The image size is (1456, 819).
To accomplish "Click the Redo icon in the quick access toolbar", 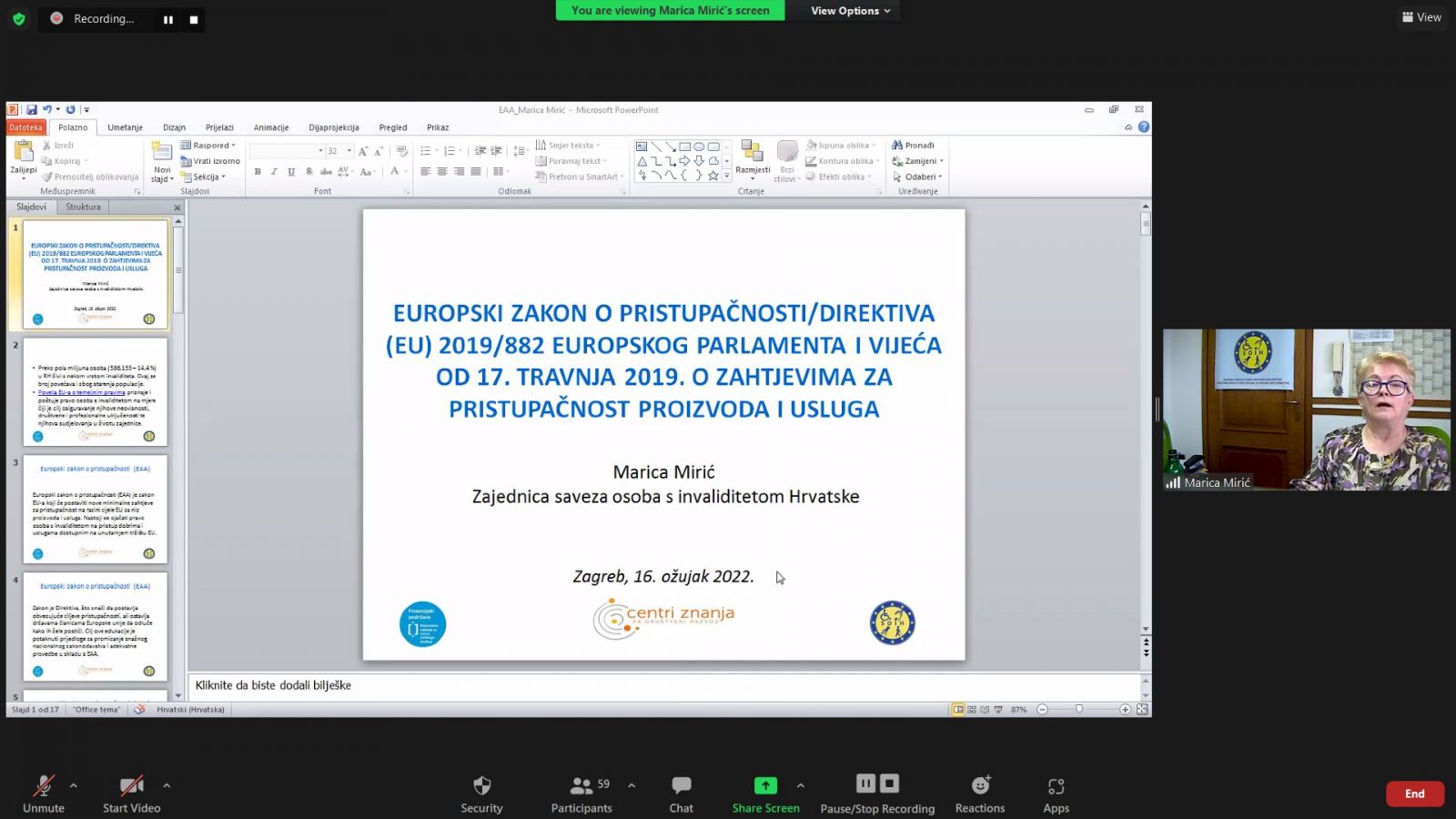I will click(x=70, y=109).
